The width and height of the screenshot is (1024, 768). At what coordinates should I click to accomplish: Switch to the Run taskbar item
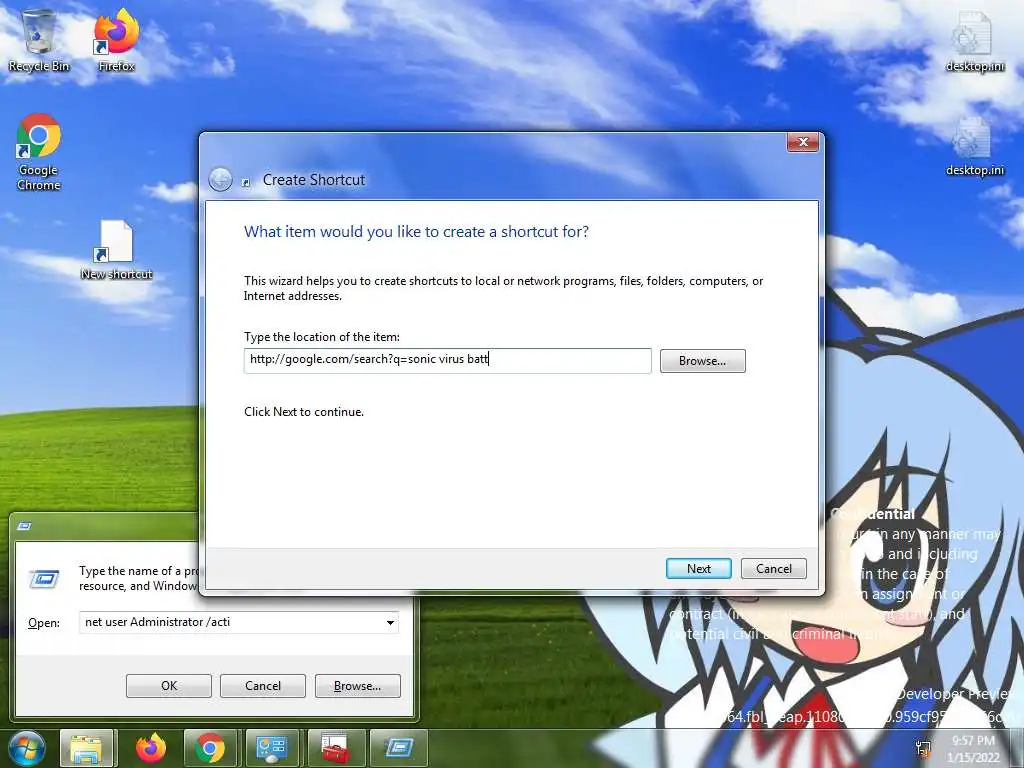click(398, 748)
